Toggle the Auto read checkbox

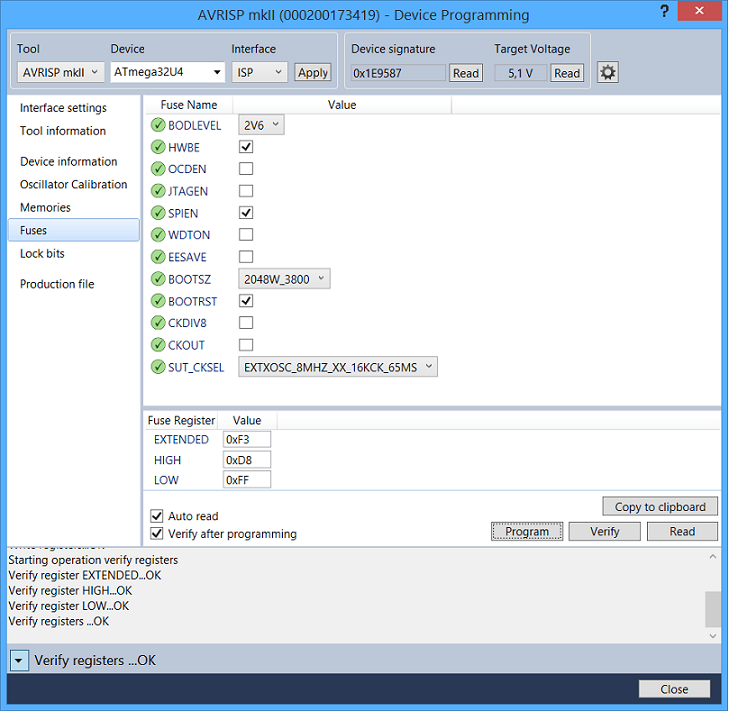coord(157,516)
